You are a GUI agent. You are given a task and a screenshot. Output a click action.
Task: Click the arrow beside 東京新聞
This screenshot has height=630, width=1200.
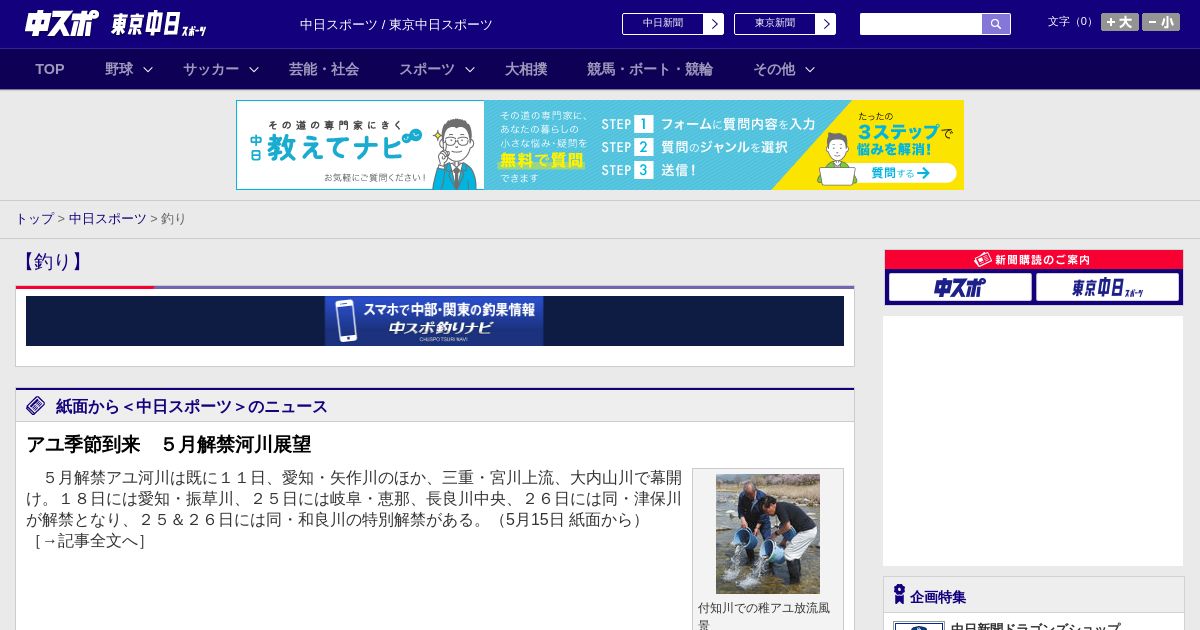(x=826, y=24)
